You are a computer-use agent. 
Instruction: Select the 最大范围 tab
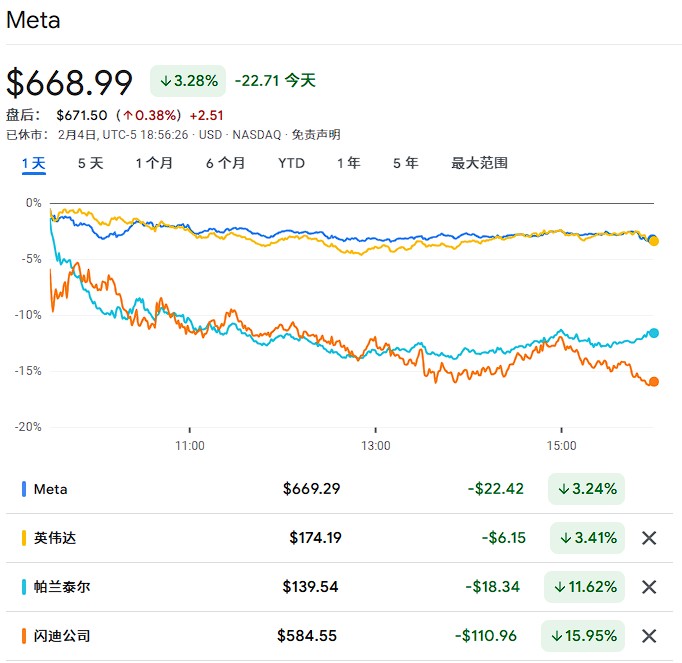[479, 163]
